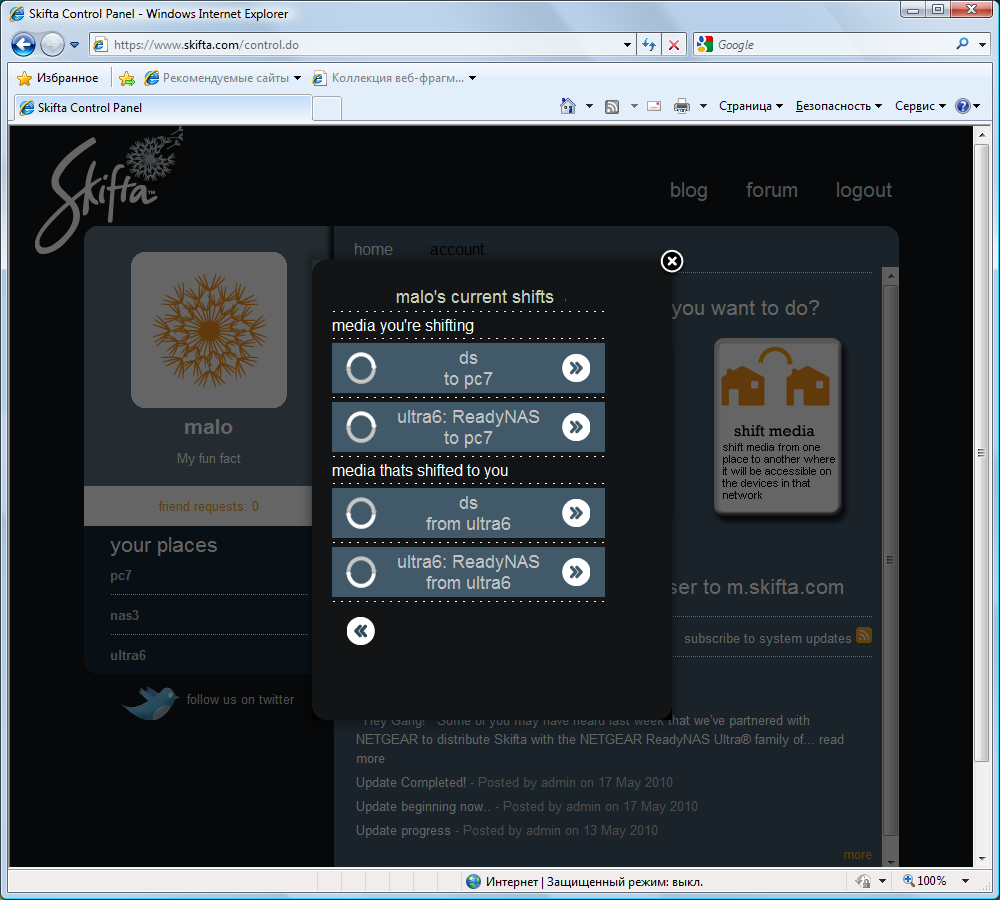Click in the address bar URL field

click(357, 45)
